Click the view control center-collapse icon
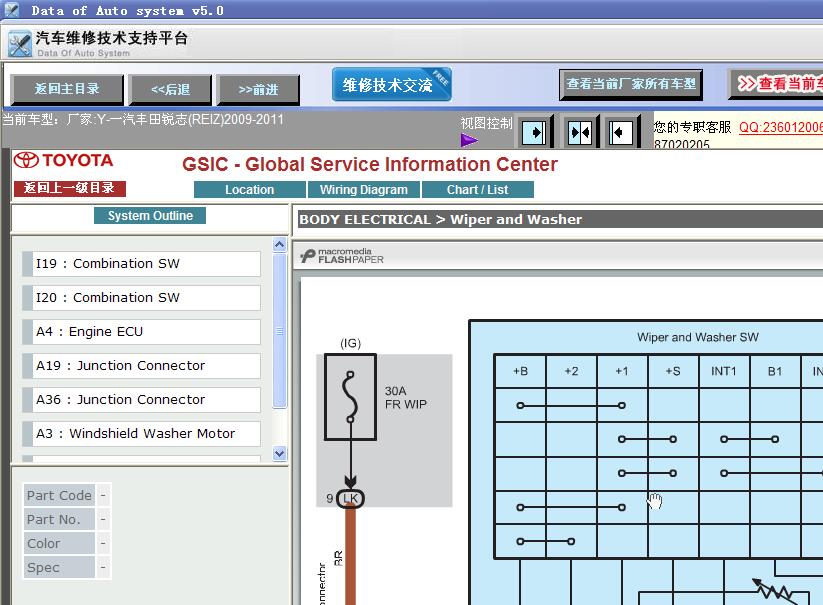The image size is (823, 605). pyautogui.click(x=580, y=132)
